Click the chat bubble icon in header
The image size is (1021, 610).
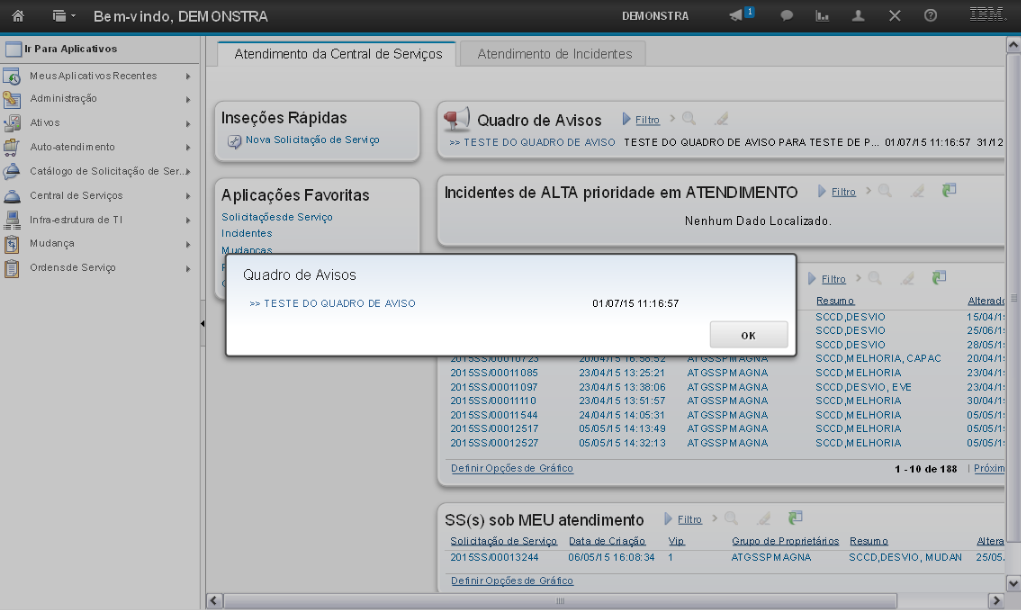click(x=787, y=16)
